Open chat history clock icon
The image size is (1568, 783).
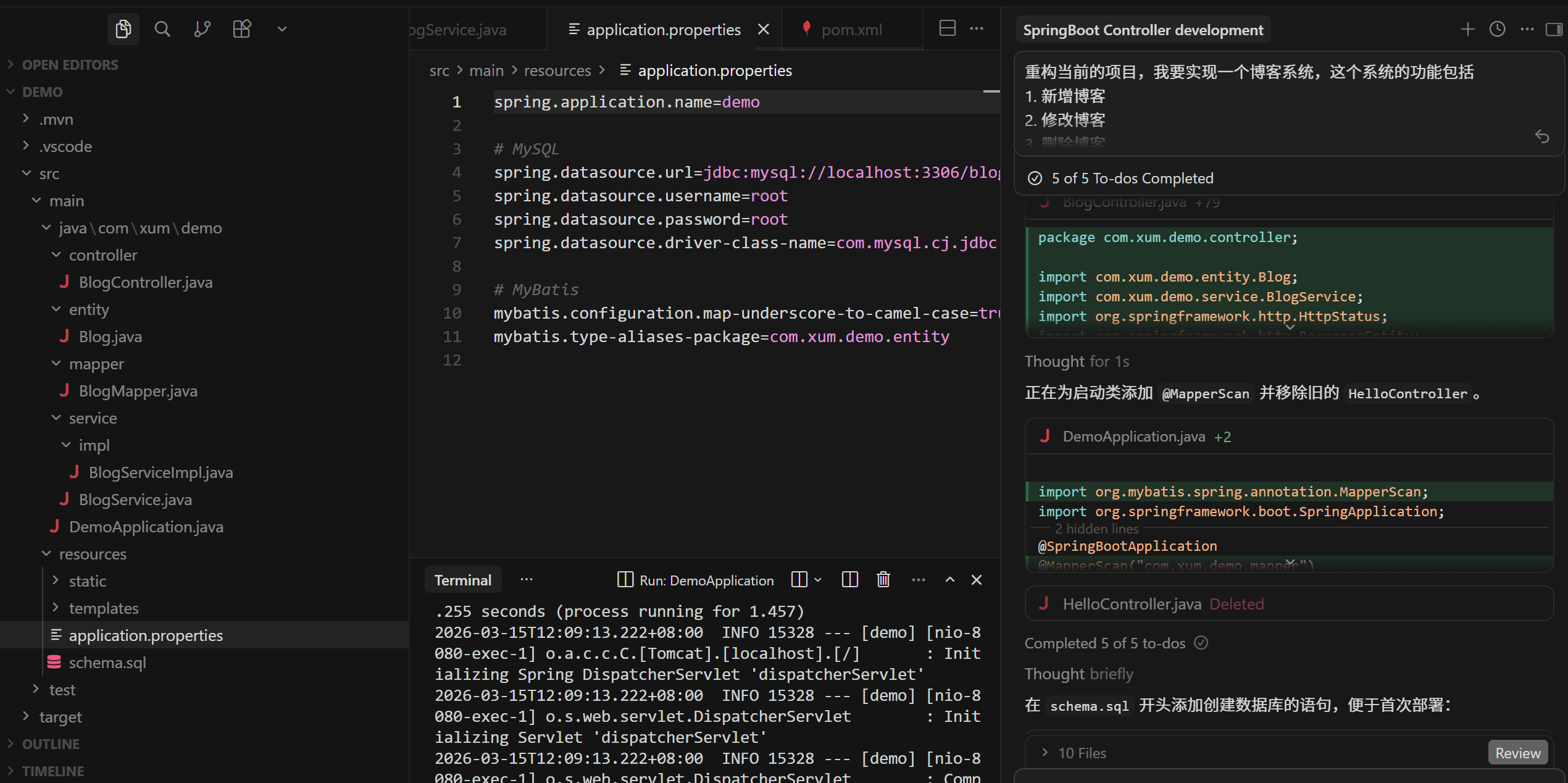pyautogui.click(x=1497, y=29)
